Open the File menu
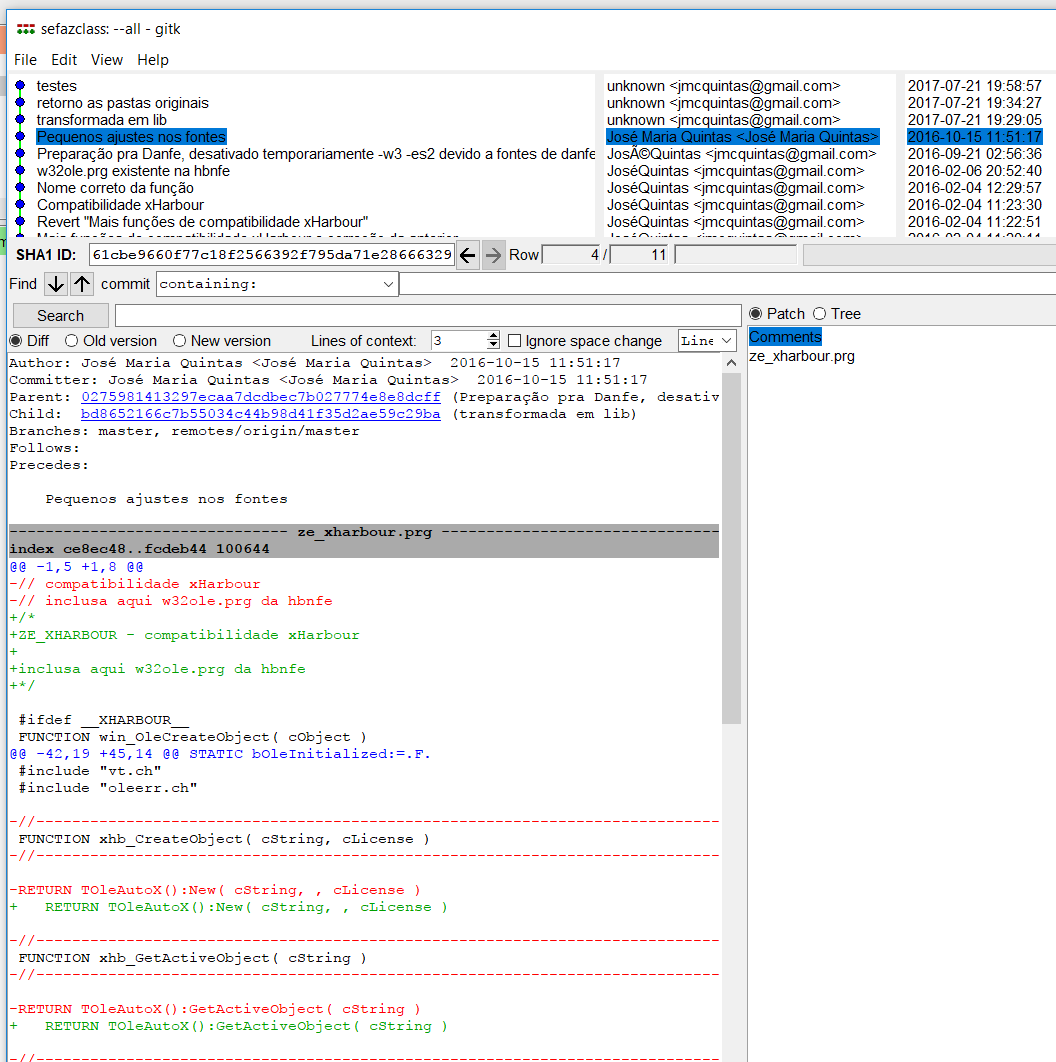The height and width of the screenshot is (1062, 1056). (25, 60)
